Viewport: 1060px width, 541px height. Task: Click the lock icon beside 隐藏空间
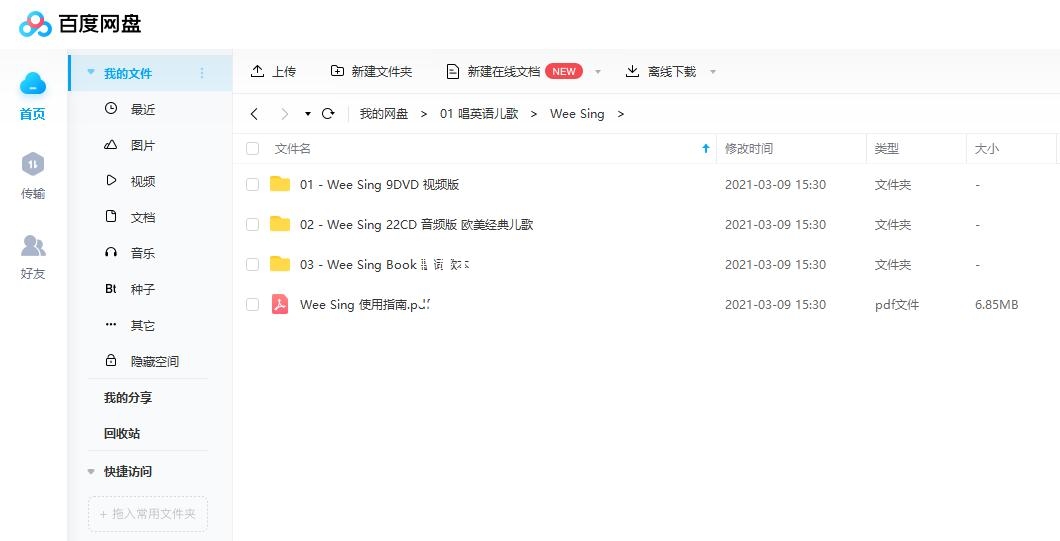click(111, 360)
